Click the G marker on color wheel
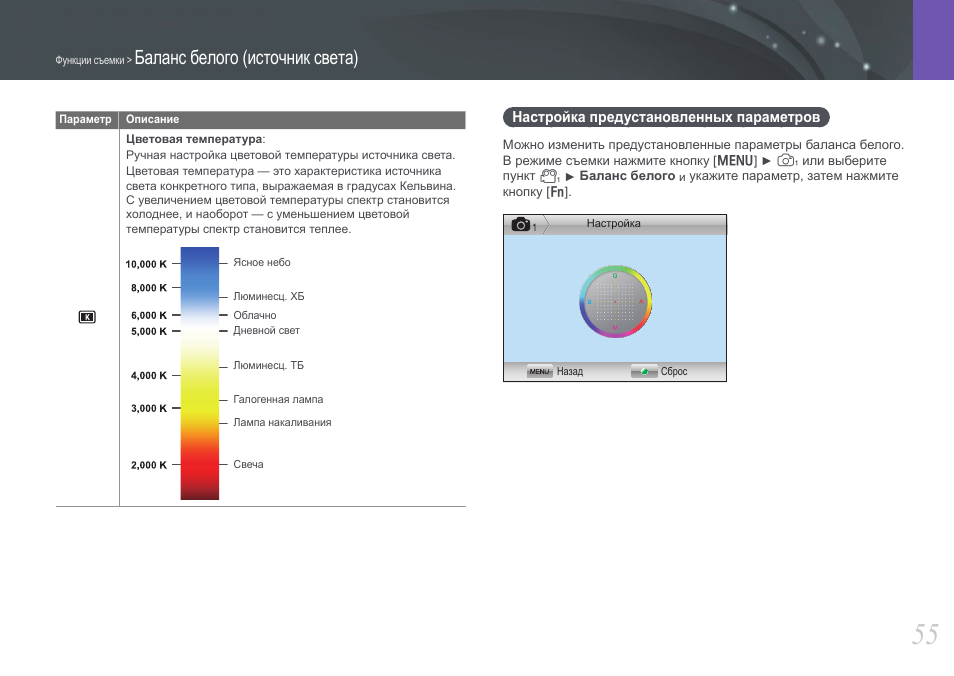Viewport: 954px width, 676px height. coord(615,275)
